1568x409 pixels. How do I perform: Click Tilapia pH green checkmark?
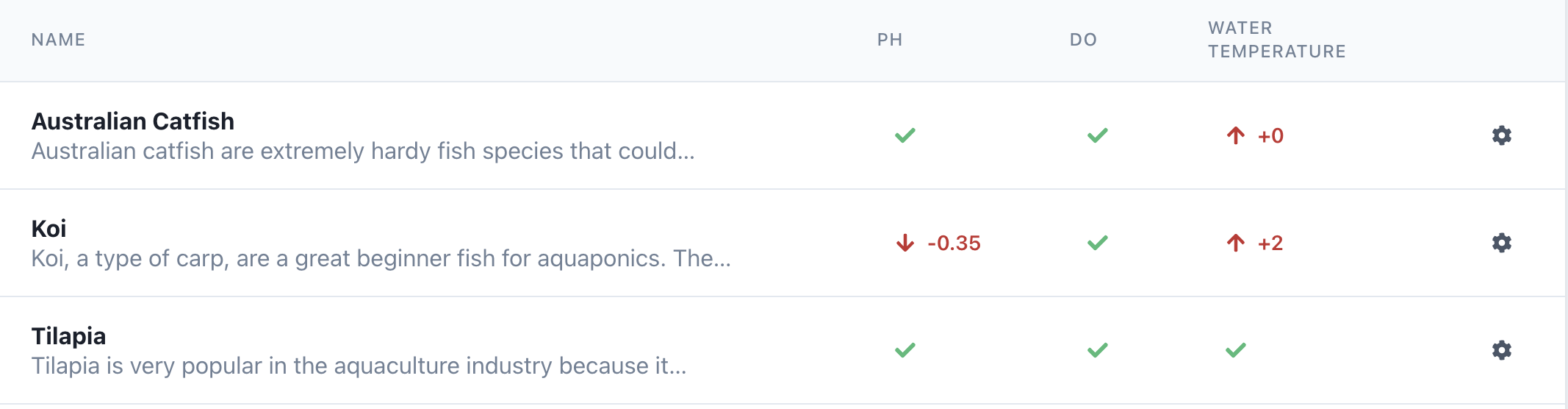pos(905,350)
